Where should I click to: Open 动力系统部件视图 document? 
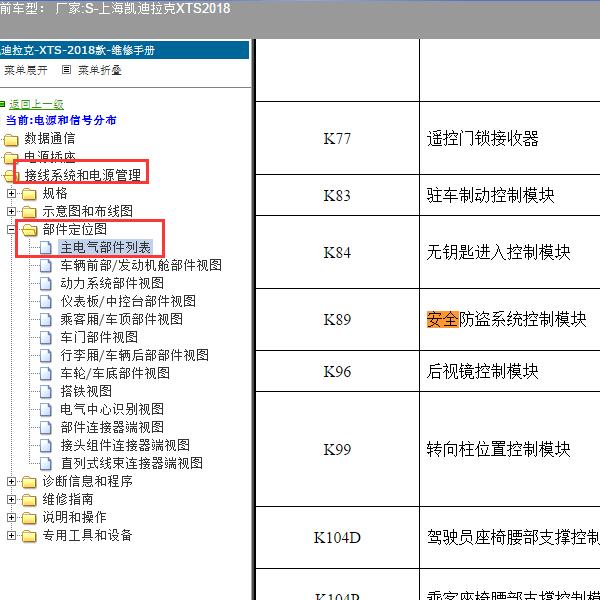(x=112, y=283)
